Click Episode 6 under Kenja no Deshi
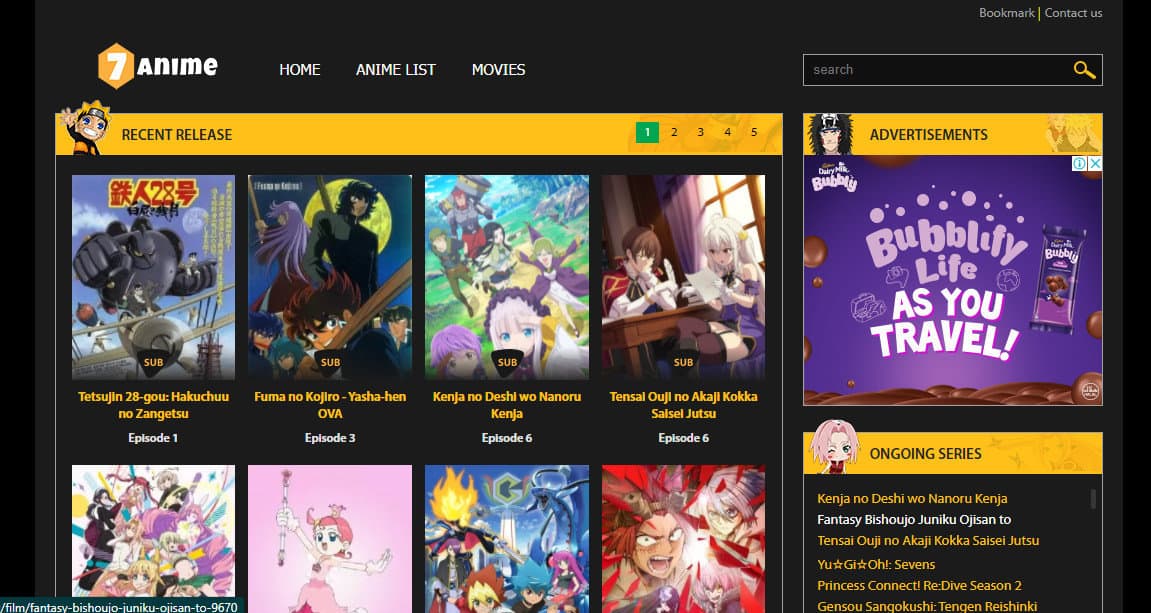 [x=507, y=438]
